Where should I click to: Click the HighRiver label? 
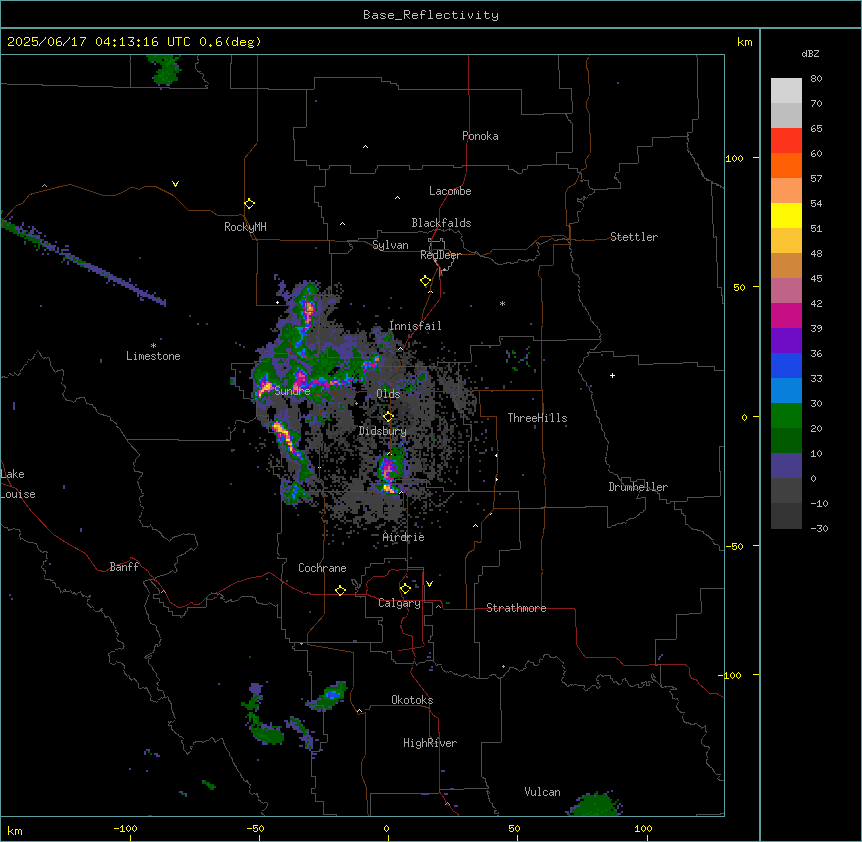430,743
